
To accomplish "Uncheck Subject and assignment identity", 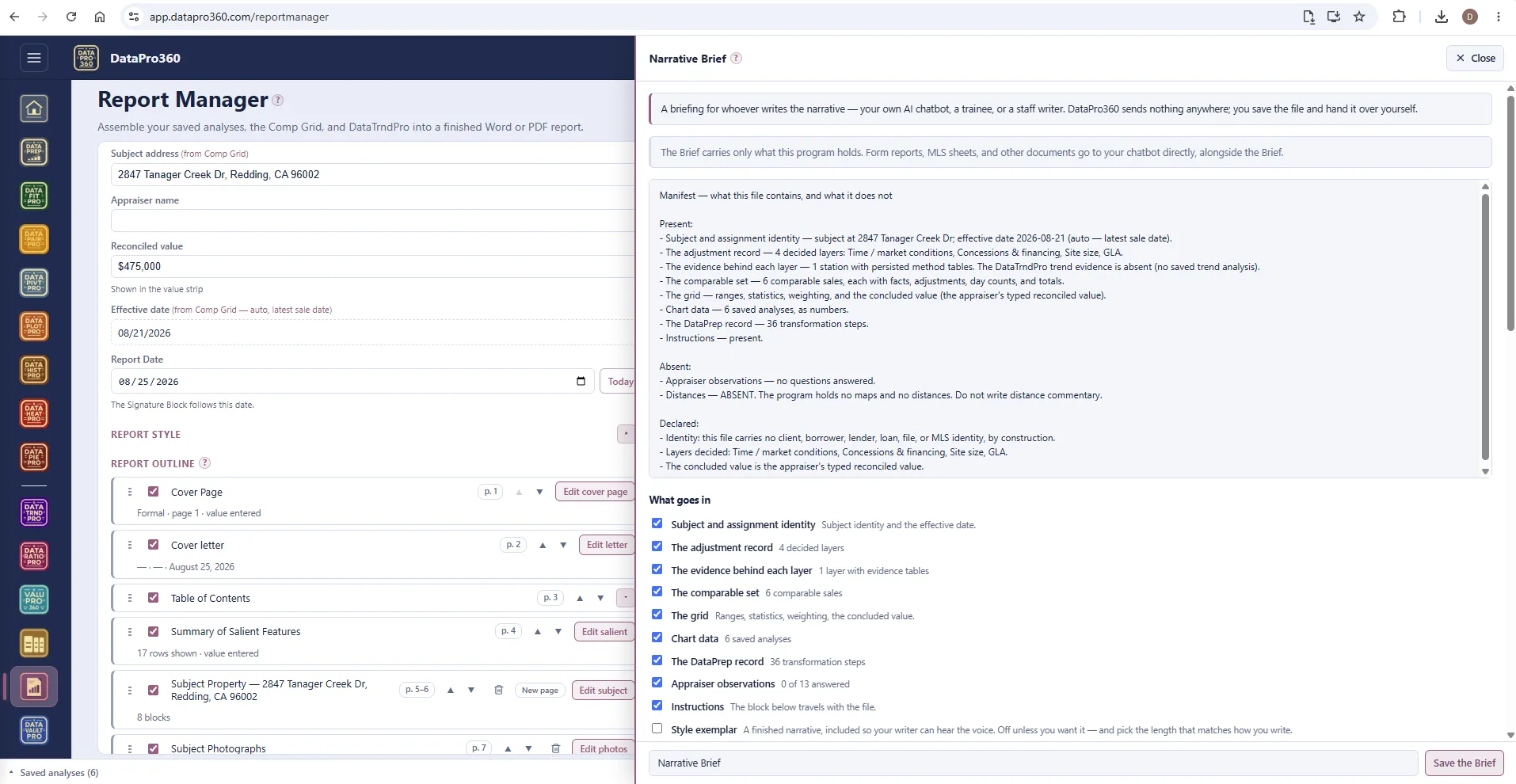I will coord(657,523).
